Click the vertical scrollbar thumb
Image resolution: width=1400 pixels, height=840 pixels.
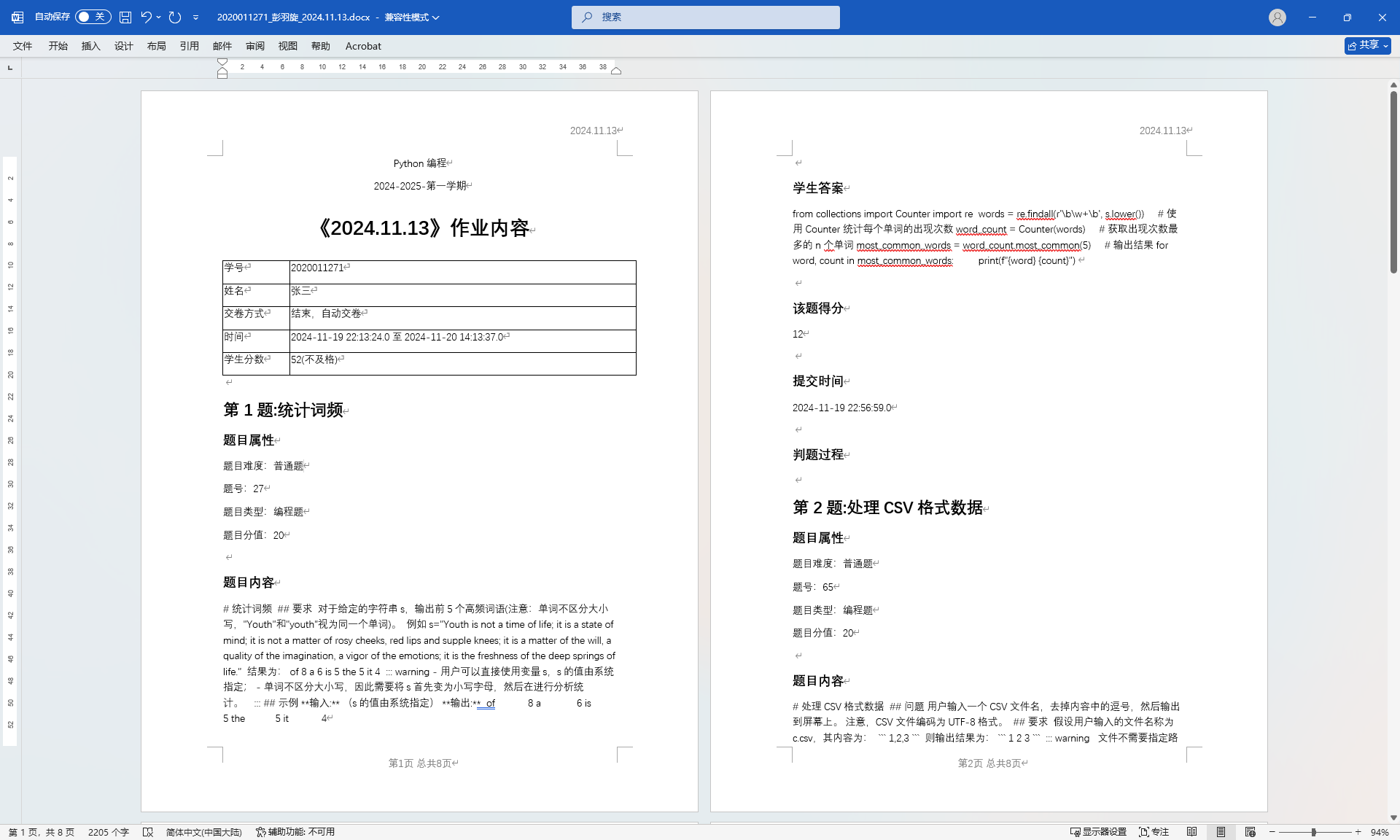click(x=1393, y=182)
